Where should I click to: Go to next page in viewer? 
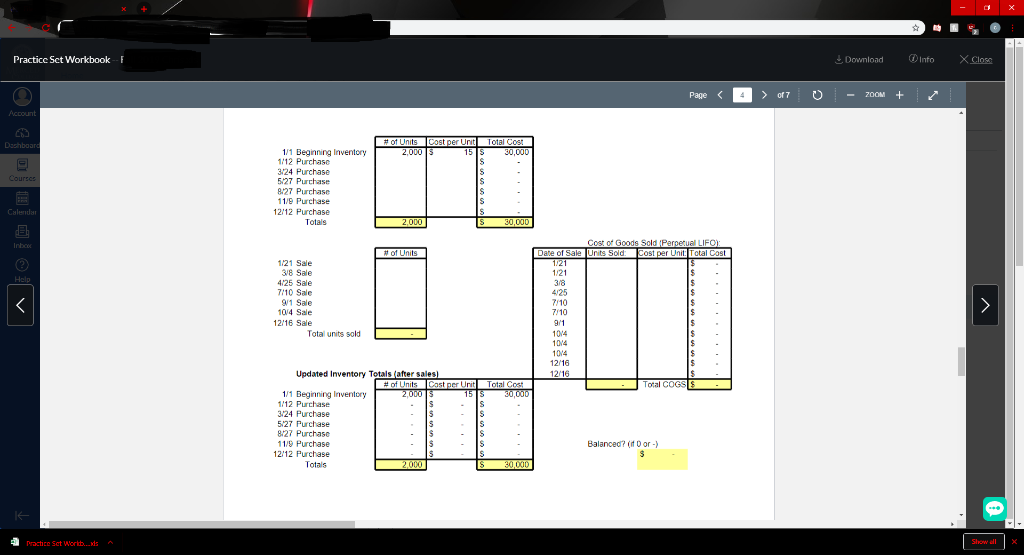click(x=764, y=95)
